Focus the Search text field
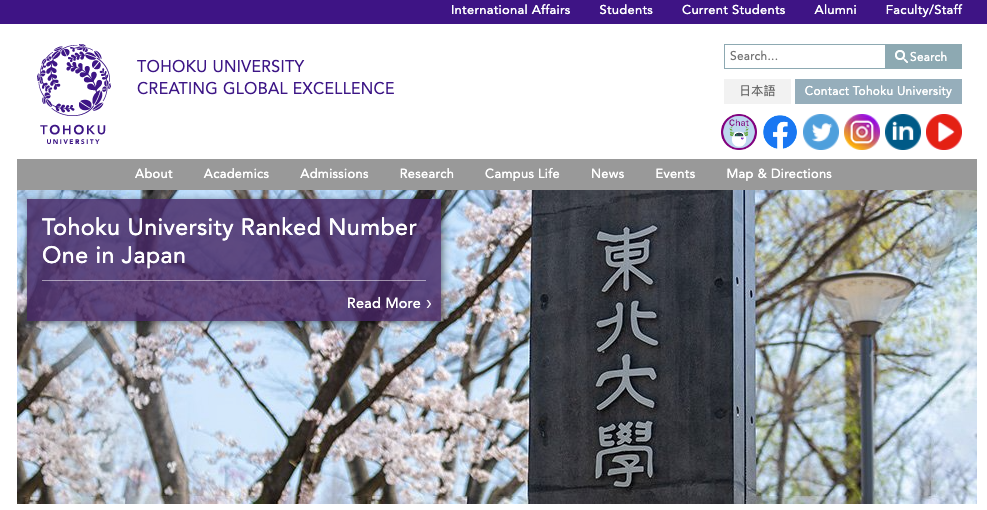987x510 pixels. tap(804, 57)
